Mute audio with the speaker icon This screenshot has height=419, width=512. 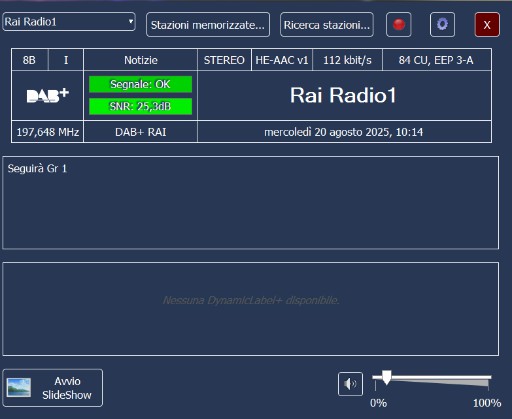350,384
